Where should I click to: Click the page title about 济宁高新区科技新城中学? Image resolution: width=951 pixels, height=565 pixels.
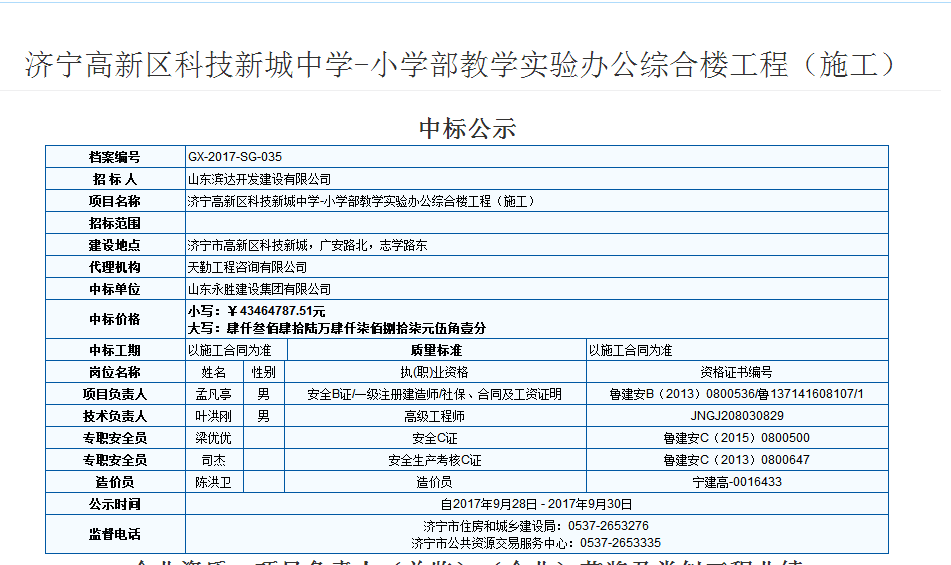460,65
